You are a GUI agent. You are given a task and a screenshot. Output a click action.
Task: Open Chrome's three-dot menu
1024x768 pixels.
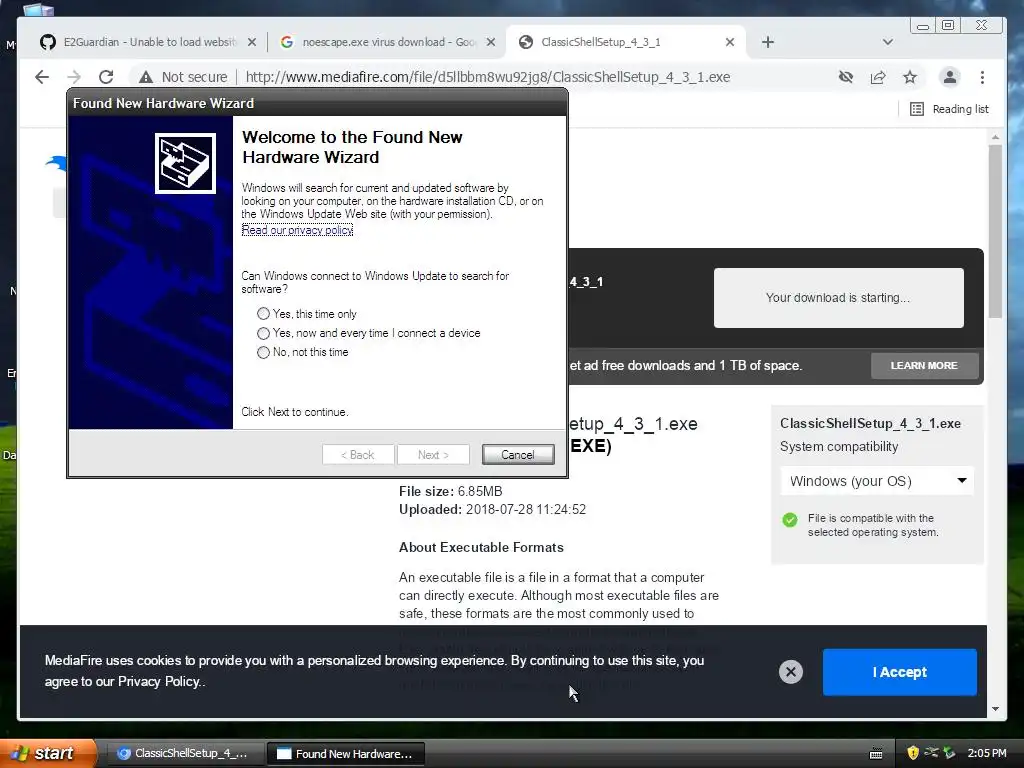[982, 77]
